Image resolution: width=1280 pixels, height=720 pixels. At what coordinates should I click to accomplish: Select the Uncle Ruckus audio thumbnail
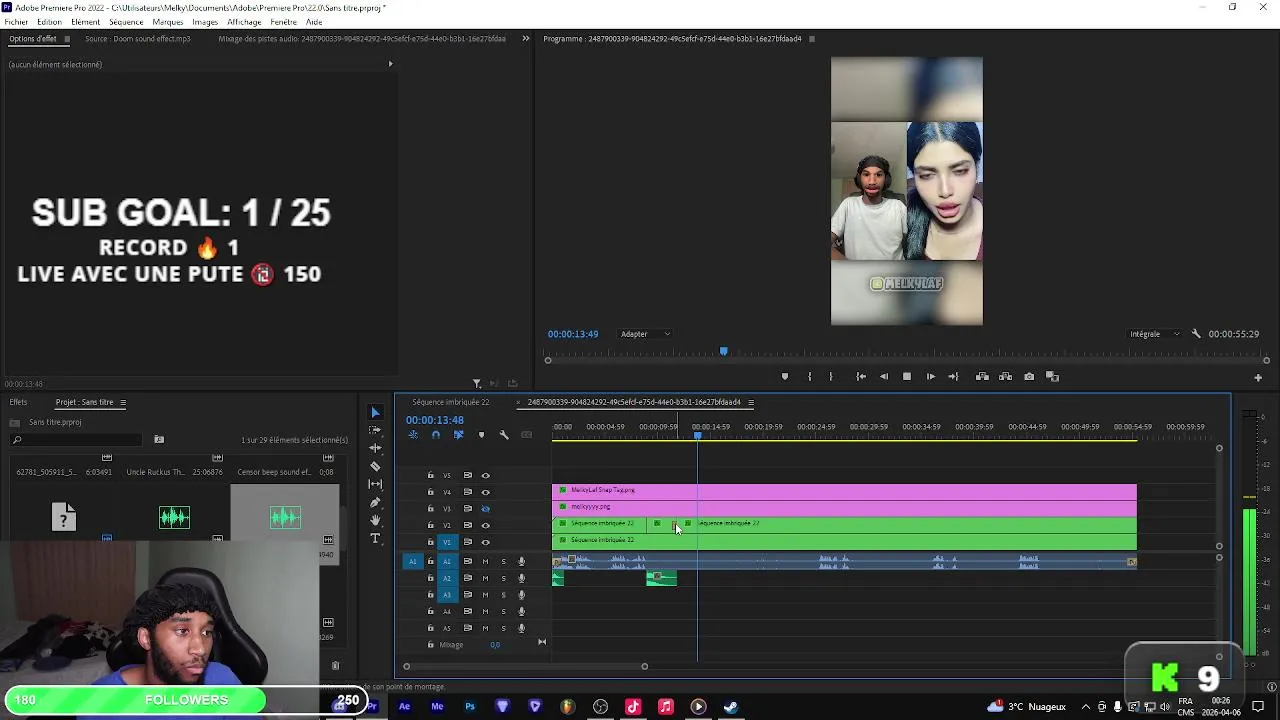174,517
